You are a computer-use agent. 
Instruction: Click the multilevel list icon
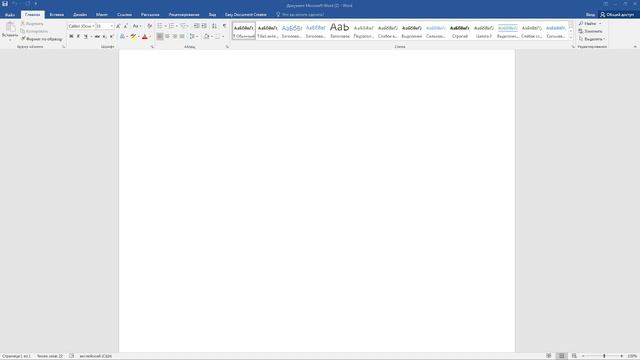coord(183,26)
